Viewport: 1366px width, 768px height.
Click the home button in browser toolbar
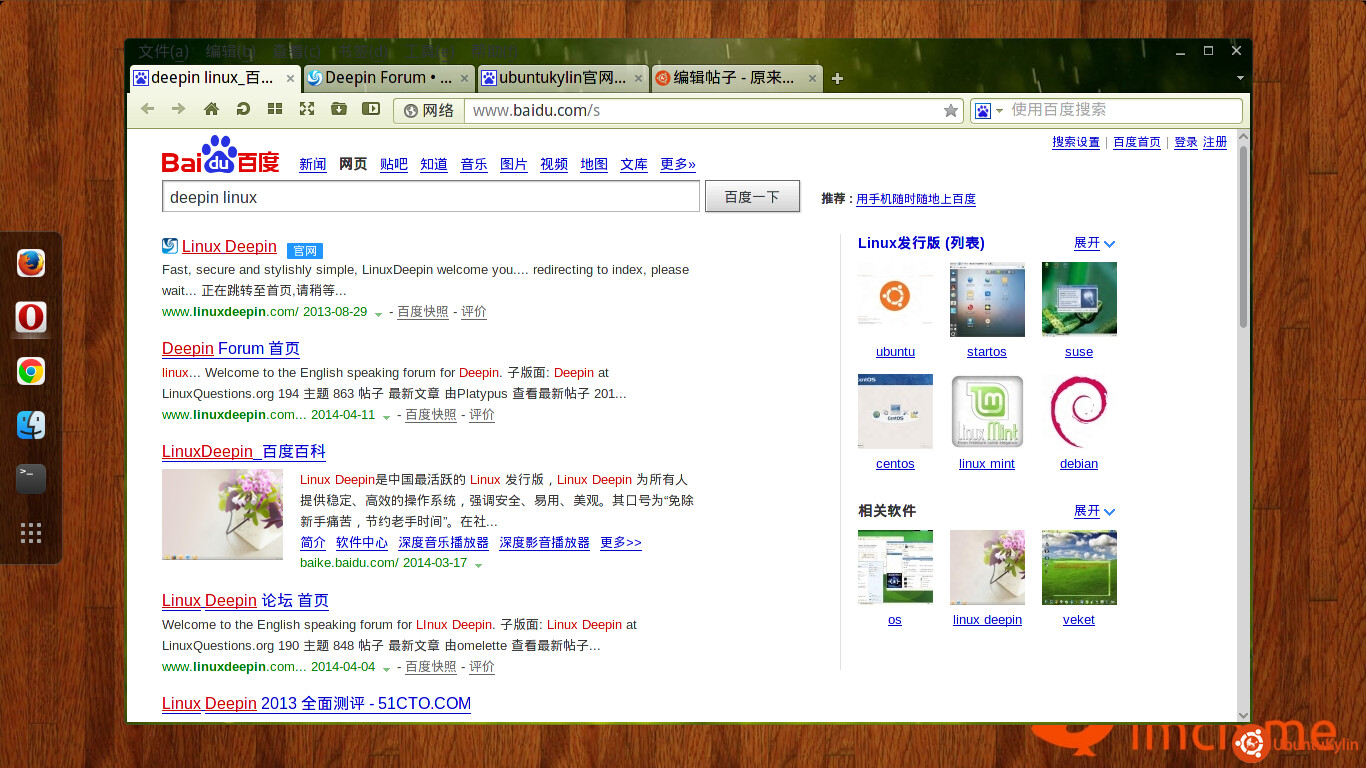(x=211, y=109)
